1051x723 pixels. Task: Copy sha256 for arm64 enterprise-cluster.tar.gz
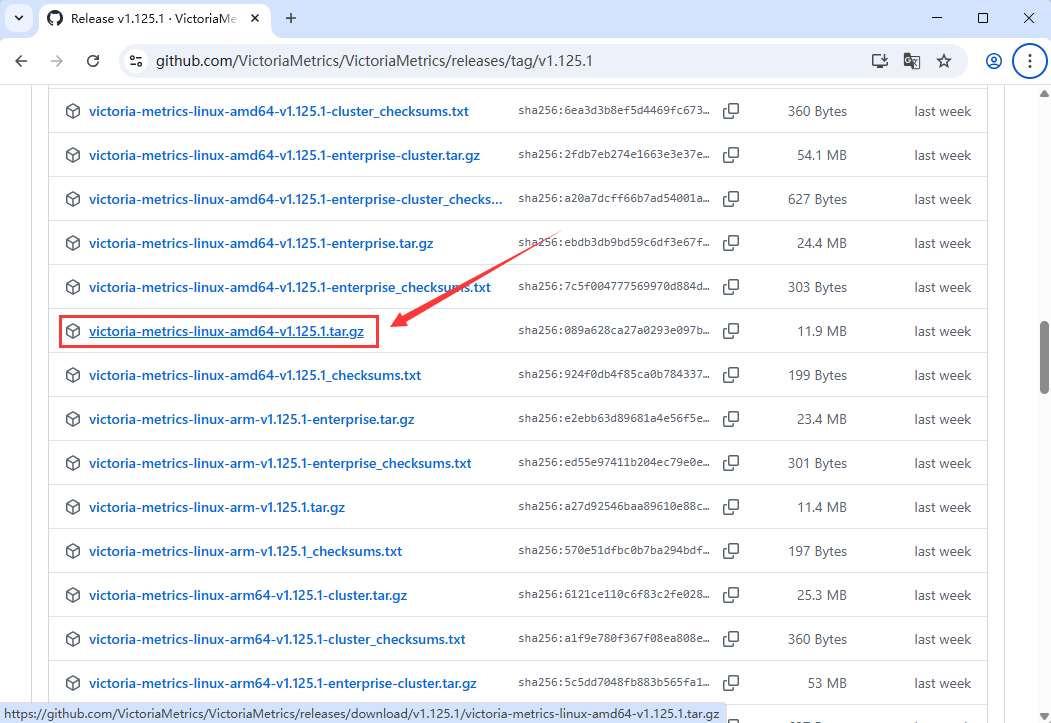pyautogui.click(x=731, y=683)
